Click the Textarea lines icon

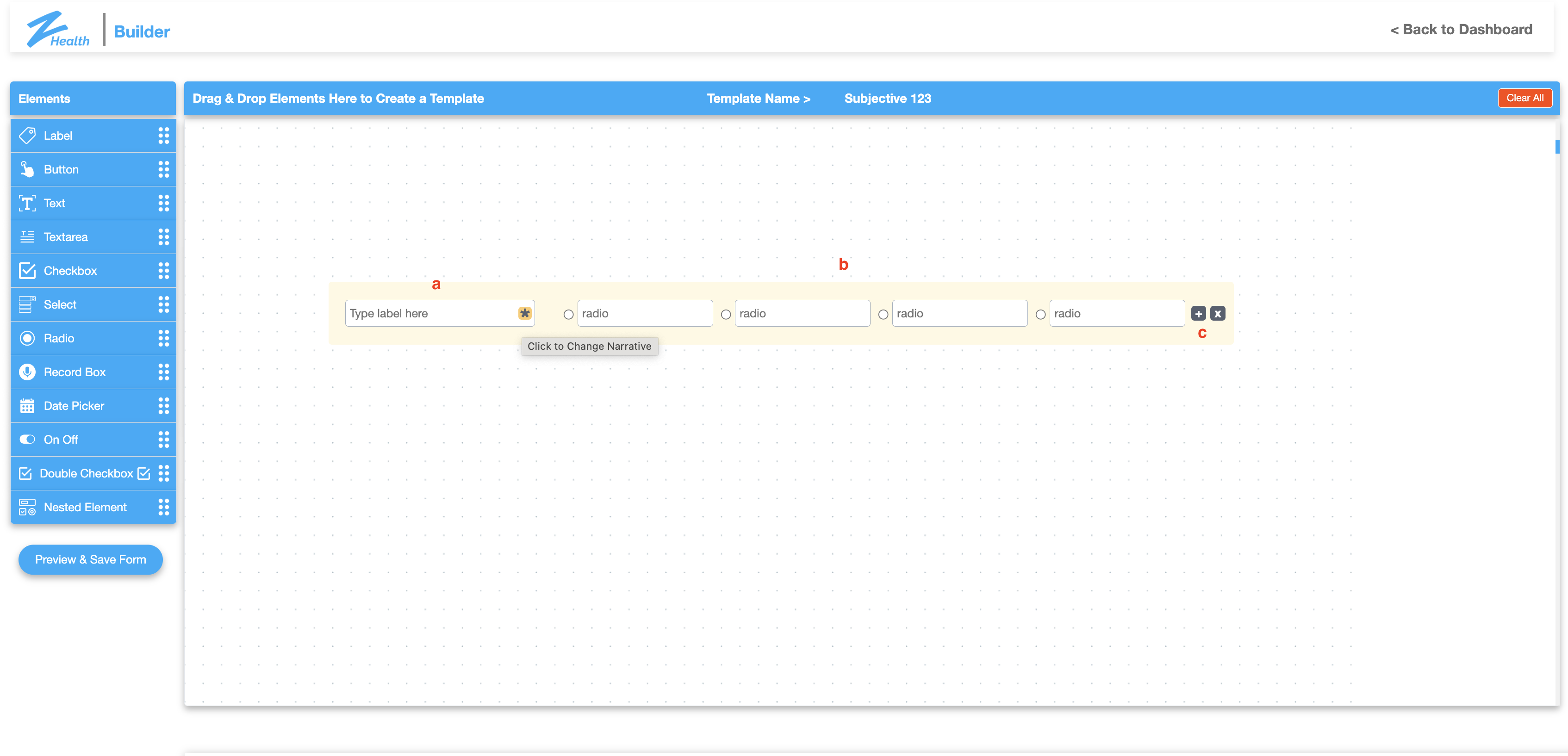click(x=27, y=237)
